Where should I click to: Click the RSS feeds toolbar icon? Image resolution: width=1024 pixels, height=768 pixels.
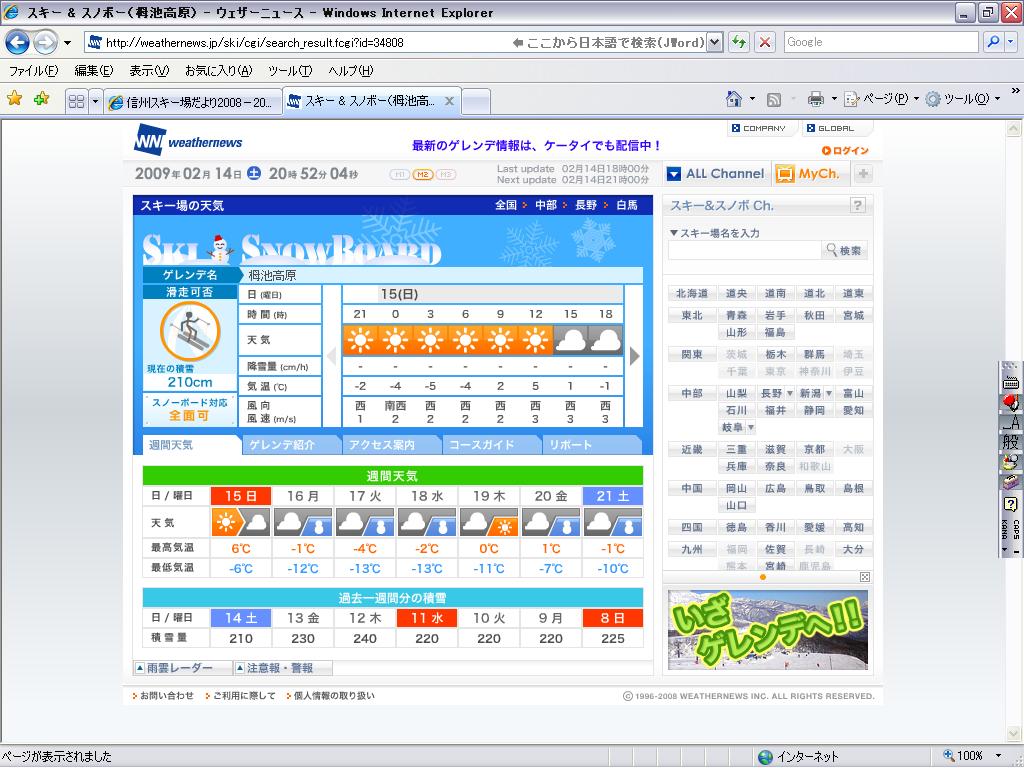[774, 100]
